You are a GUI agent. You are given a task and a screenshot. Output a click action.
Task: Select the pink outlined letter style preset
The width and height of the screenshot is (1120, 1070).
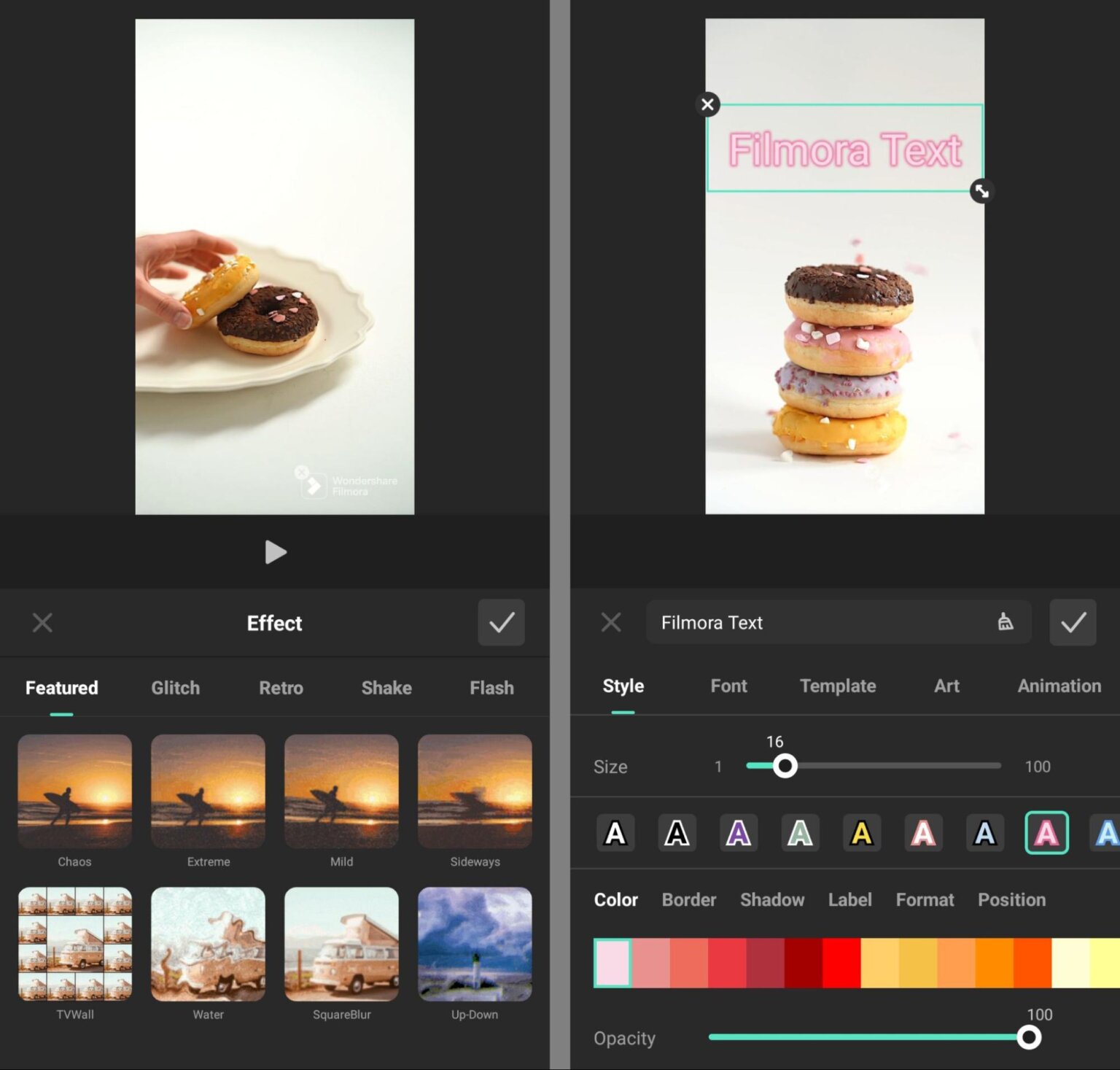pos(1046,832)
